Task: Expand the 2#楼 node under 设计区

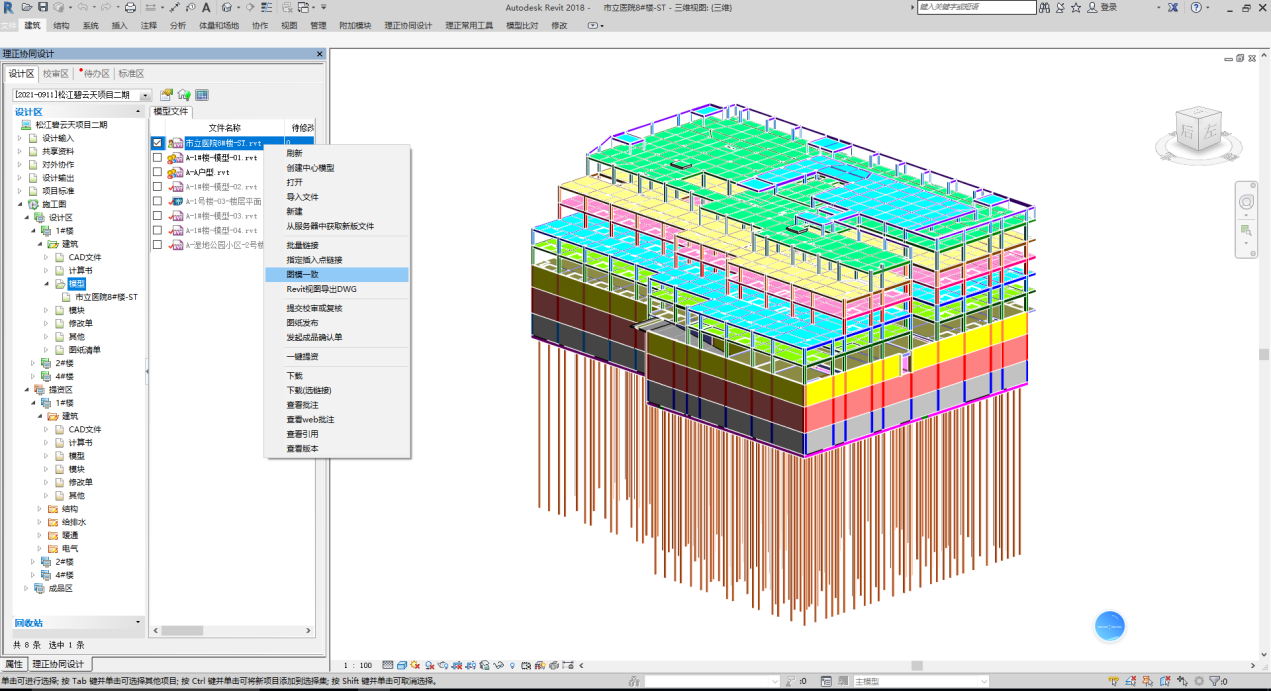Action: [x=33, y=363]
